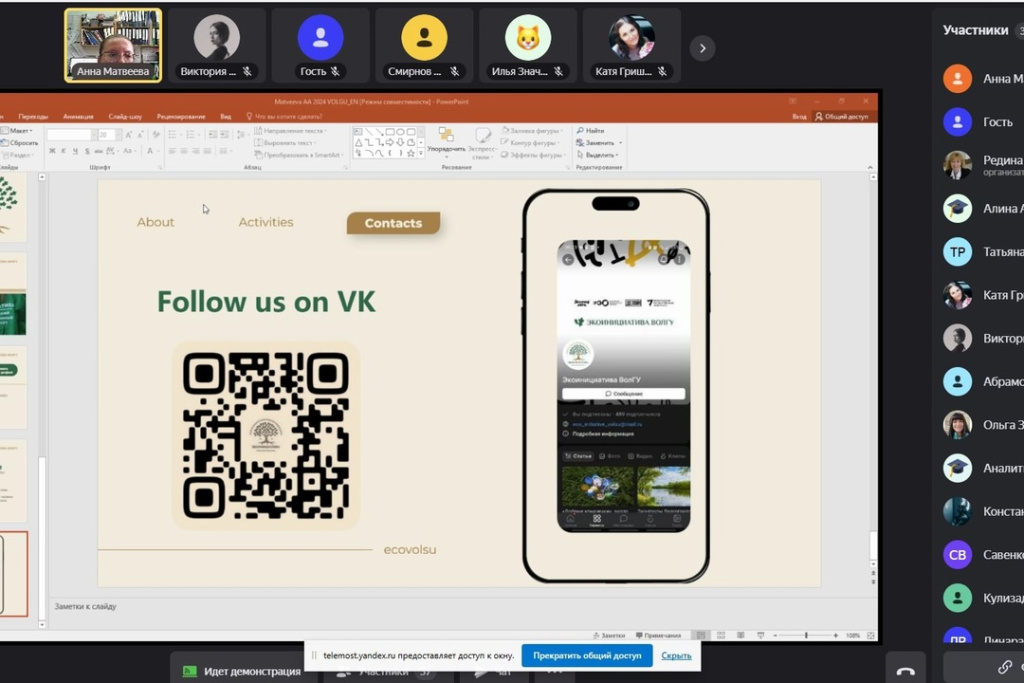This screenshot has width=1024, height=683.
Task: Click Гость in the participants list
Action: pos(982,122)
